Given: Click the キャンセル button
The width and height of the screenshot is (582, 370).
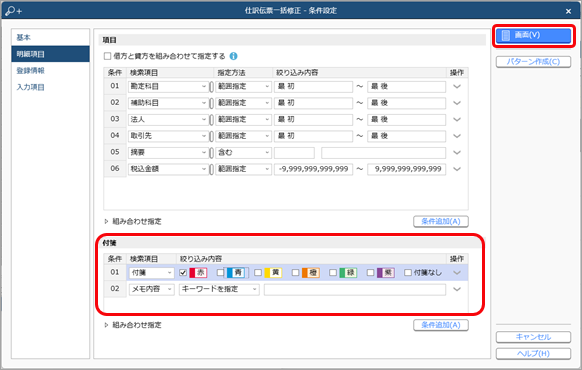Looking at the screenshot, I should (533, 337).
